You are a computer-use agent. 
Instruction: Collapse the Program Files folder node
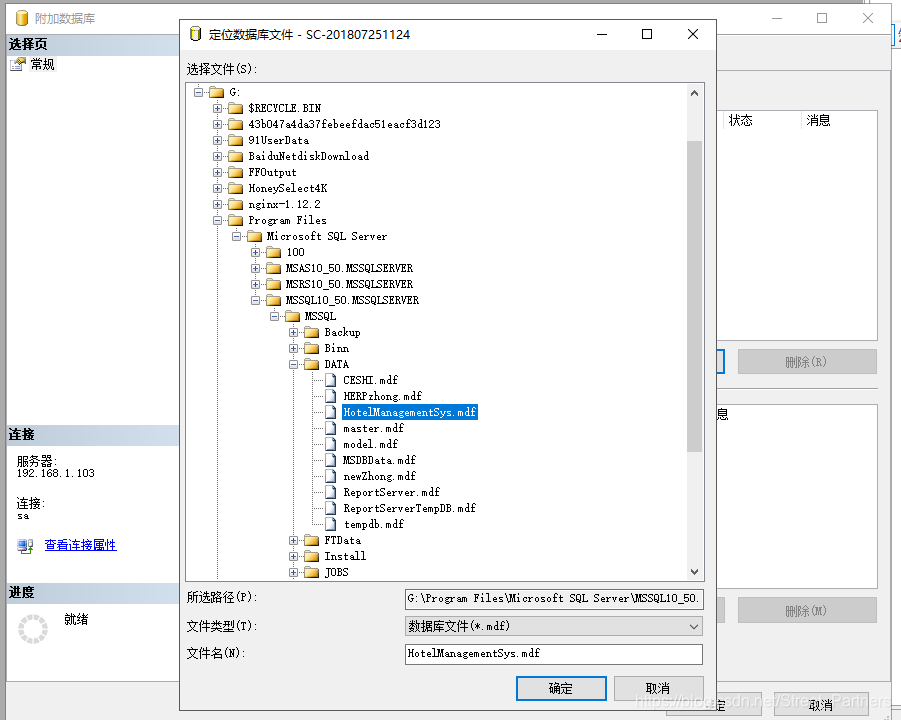coord(217,220)
